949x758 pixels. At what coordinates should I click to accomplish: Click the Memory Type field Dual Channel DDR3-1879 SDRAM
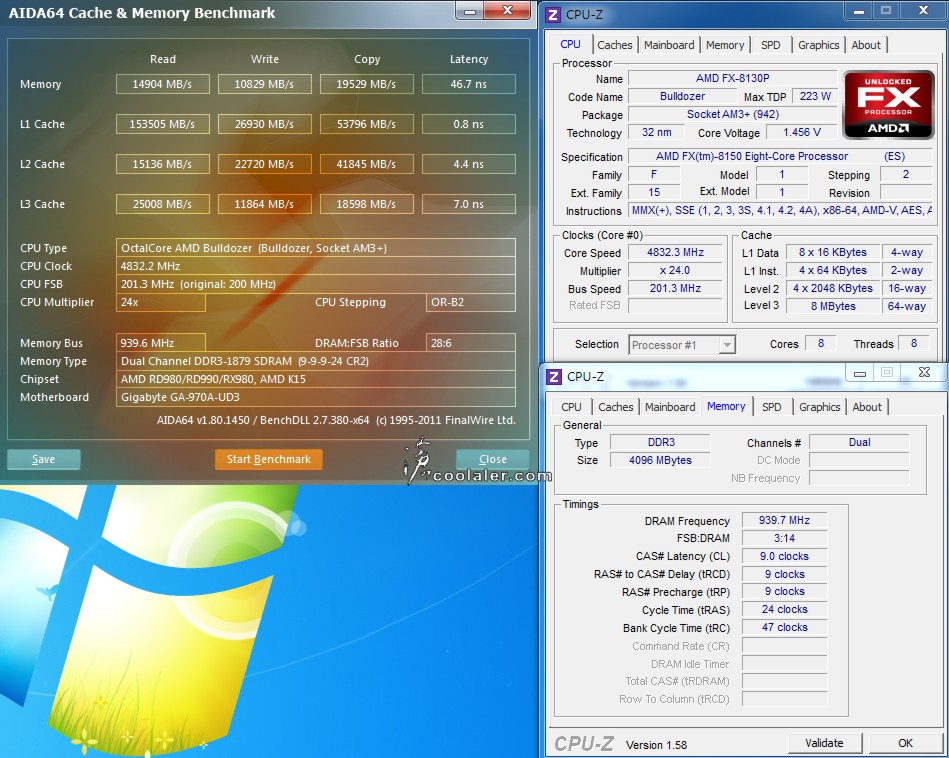pyautogui.click(x=316, y=361)
